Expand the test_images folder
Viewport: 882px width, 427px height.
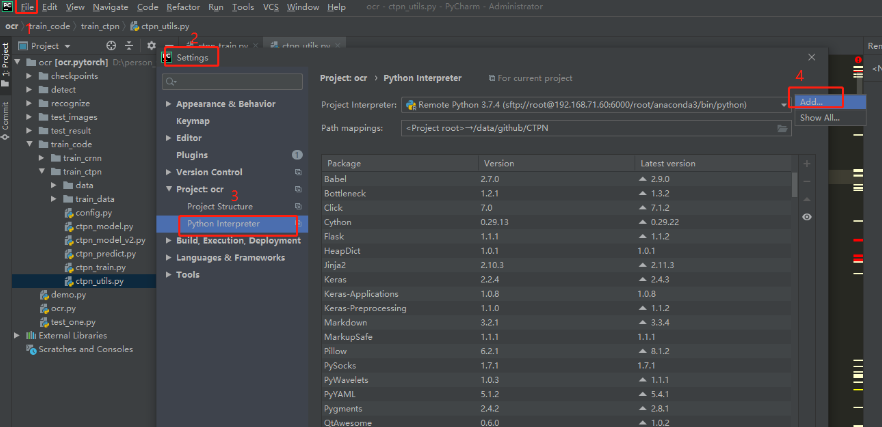[29, 117]
